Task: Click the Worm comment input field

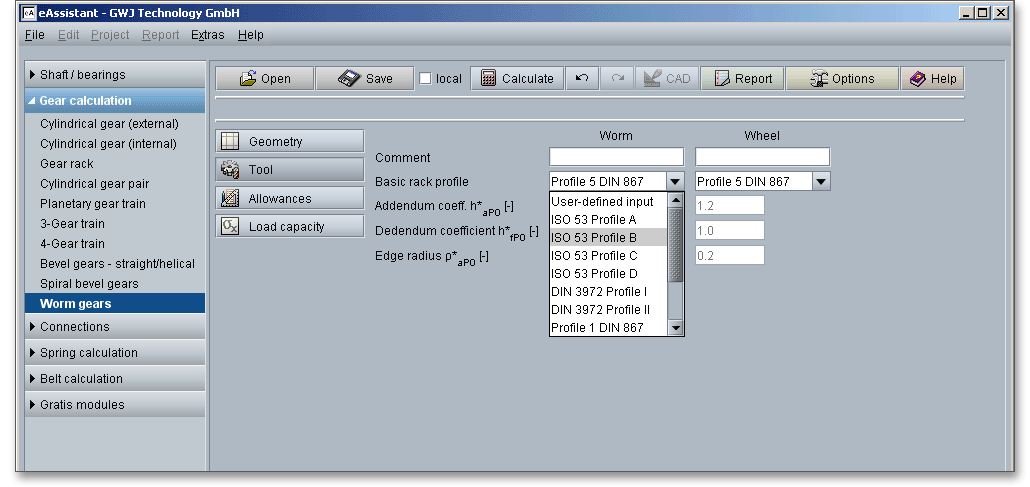Action: pyautogui.click(x=616, y=157)
